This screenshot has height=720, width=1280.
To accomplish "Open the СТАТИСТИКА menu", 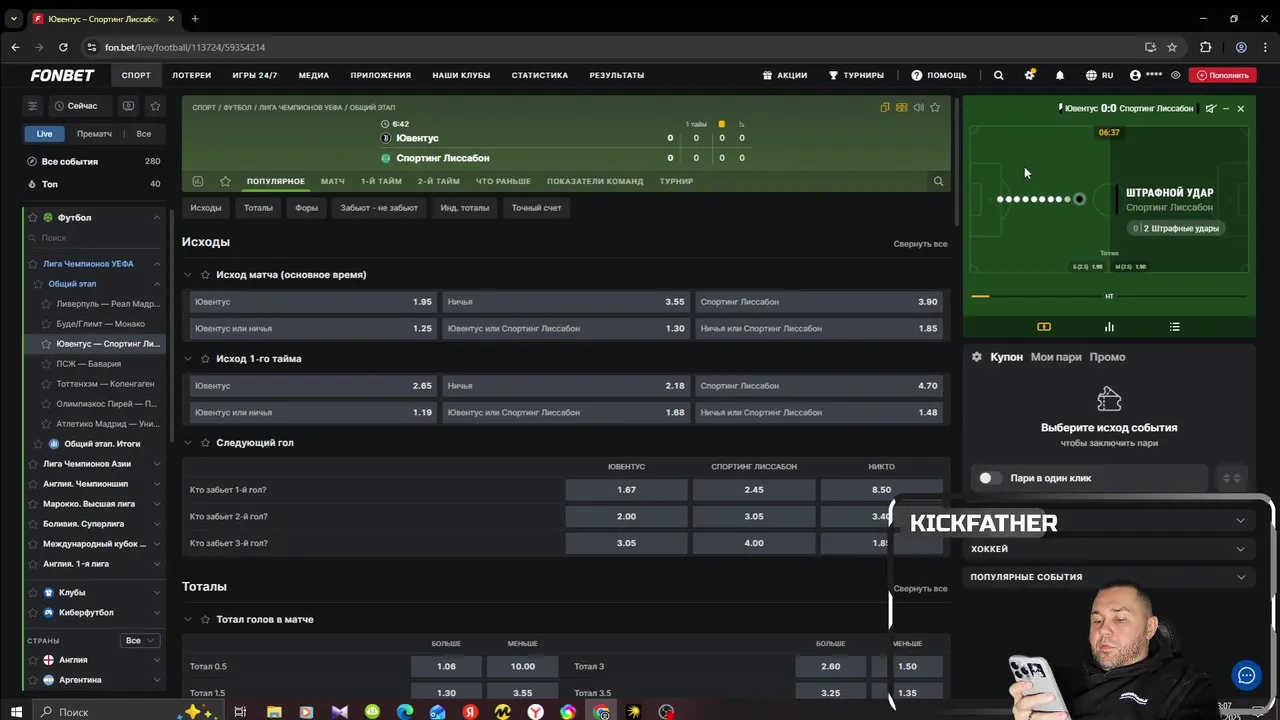I will point(540,75).
